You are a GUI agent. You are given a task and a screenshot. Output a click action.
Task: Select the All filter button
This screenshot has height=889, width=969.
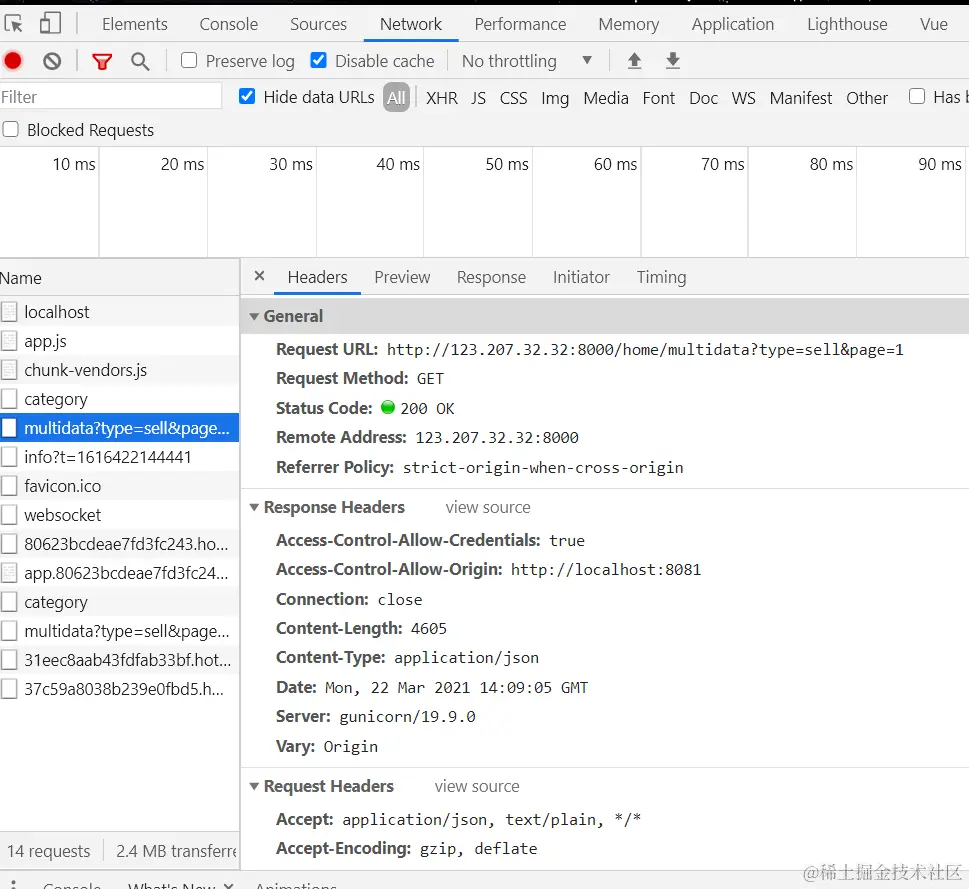pyautogui.click(x=396, y=97)
